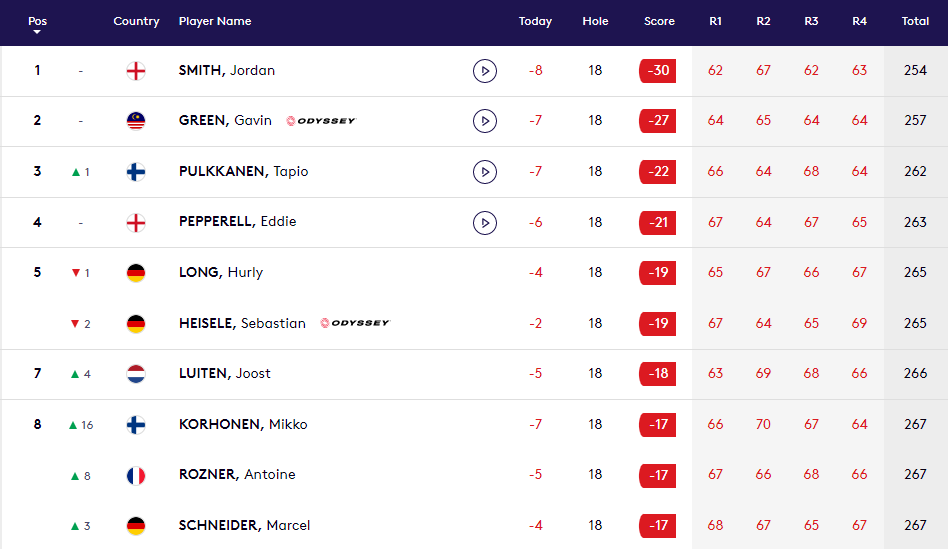
Task: Click Eddie Pepperell's play button icon
Action: [484, 222]
